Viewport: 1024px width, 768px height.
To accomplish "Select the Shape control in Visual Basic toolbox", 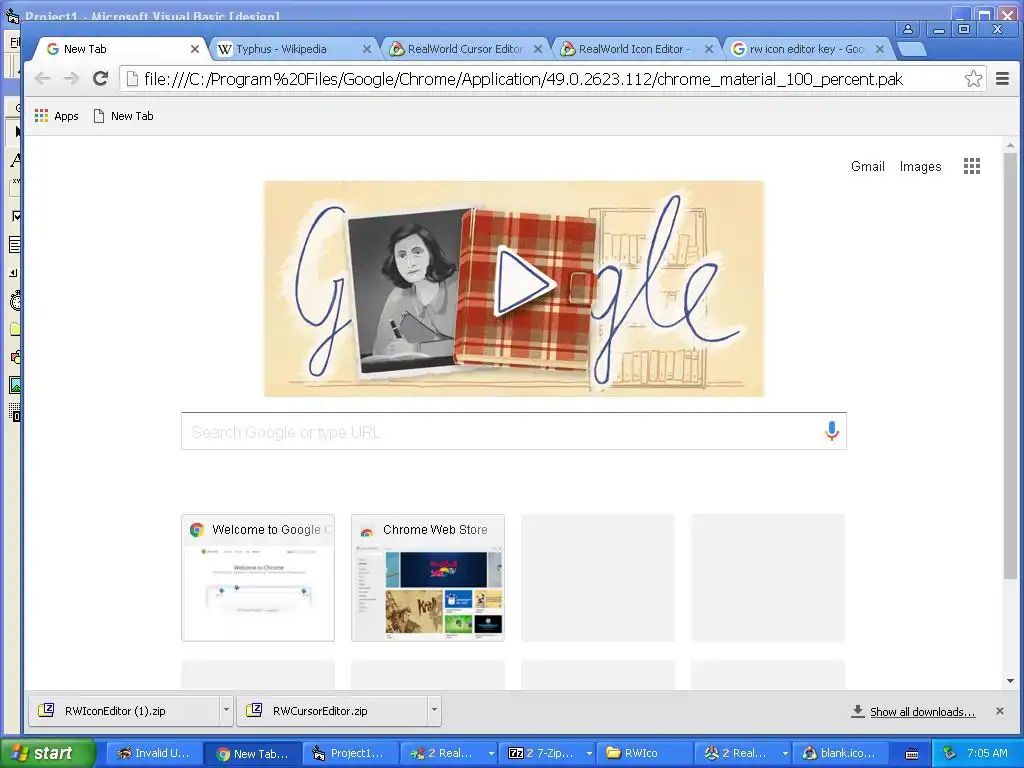I will pos(16,357).
